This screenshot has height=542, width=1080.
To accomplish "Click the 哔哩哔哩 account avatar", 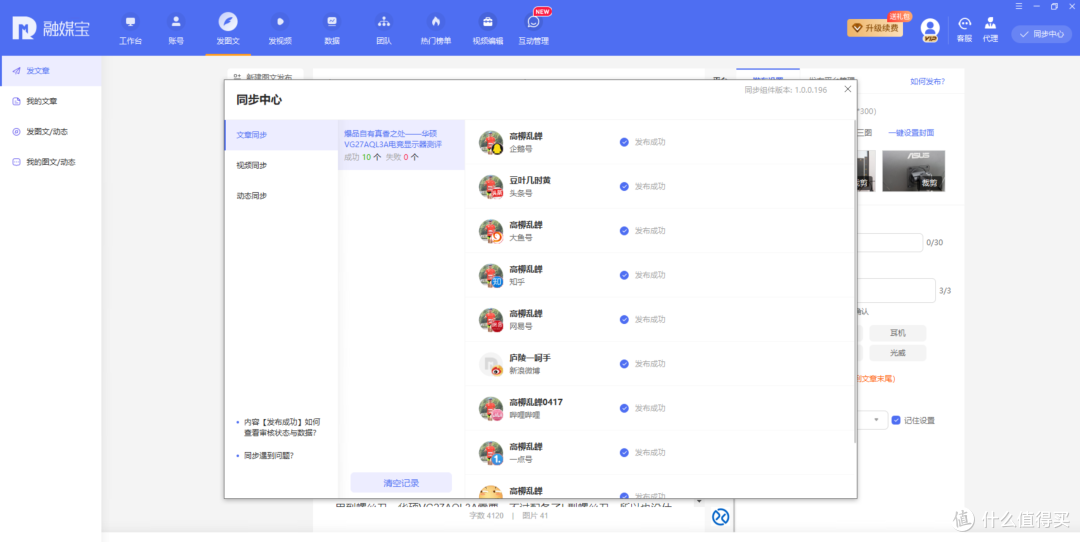I will pos(491,408).
